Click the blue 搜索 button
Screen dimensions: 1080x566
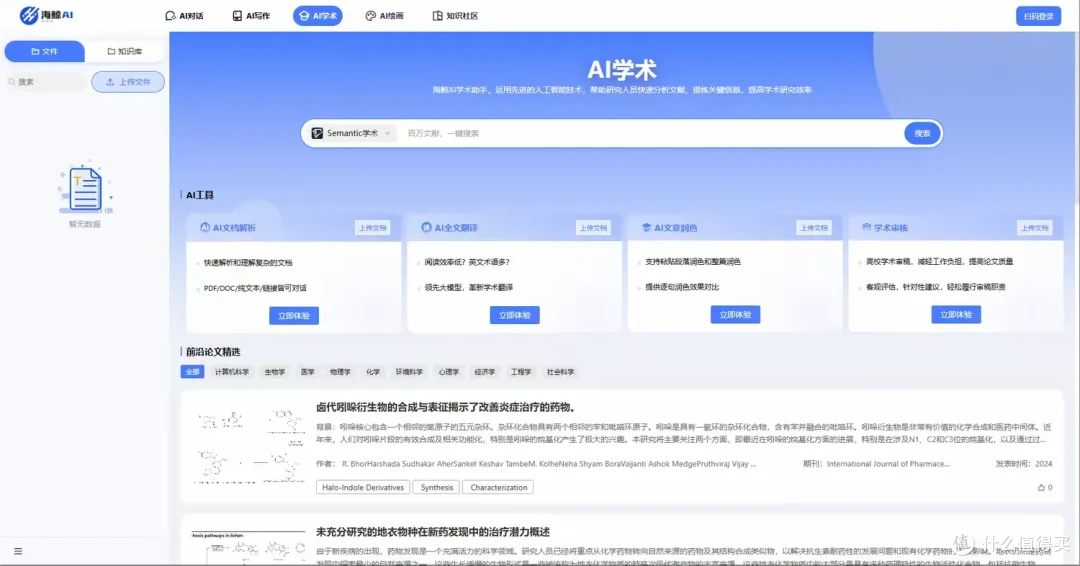click(x=922, y=134)
